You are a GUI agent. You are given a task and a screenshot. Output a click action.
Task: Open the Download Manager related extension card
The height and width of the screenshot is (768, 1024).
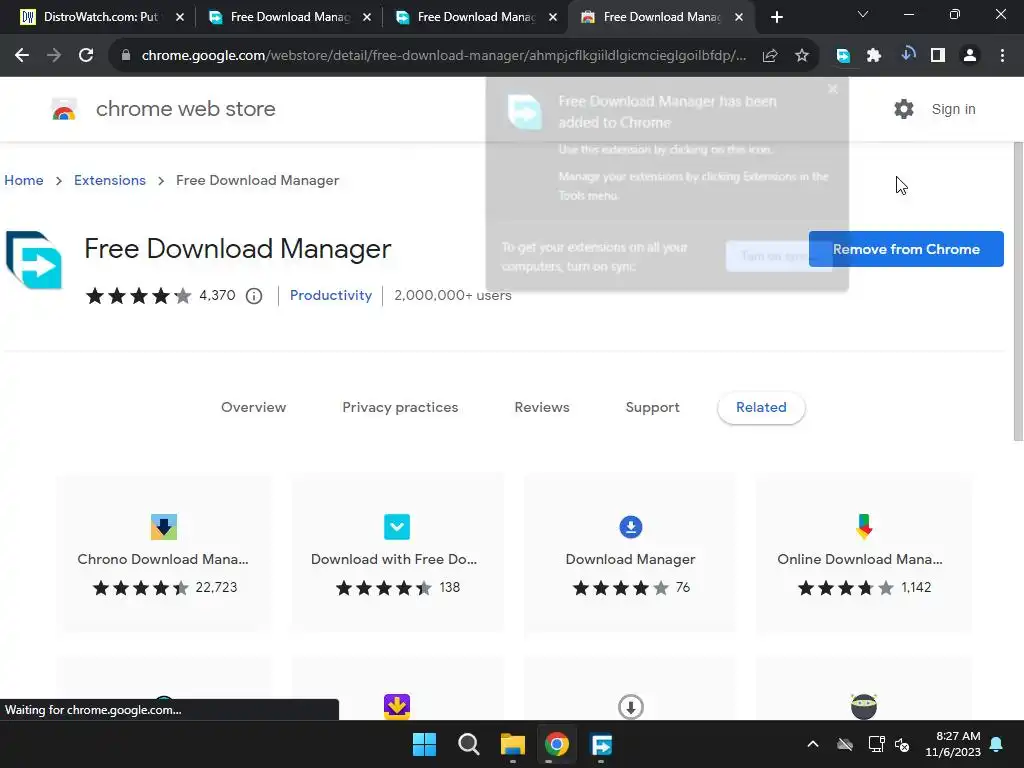[630, 552]
